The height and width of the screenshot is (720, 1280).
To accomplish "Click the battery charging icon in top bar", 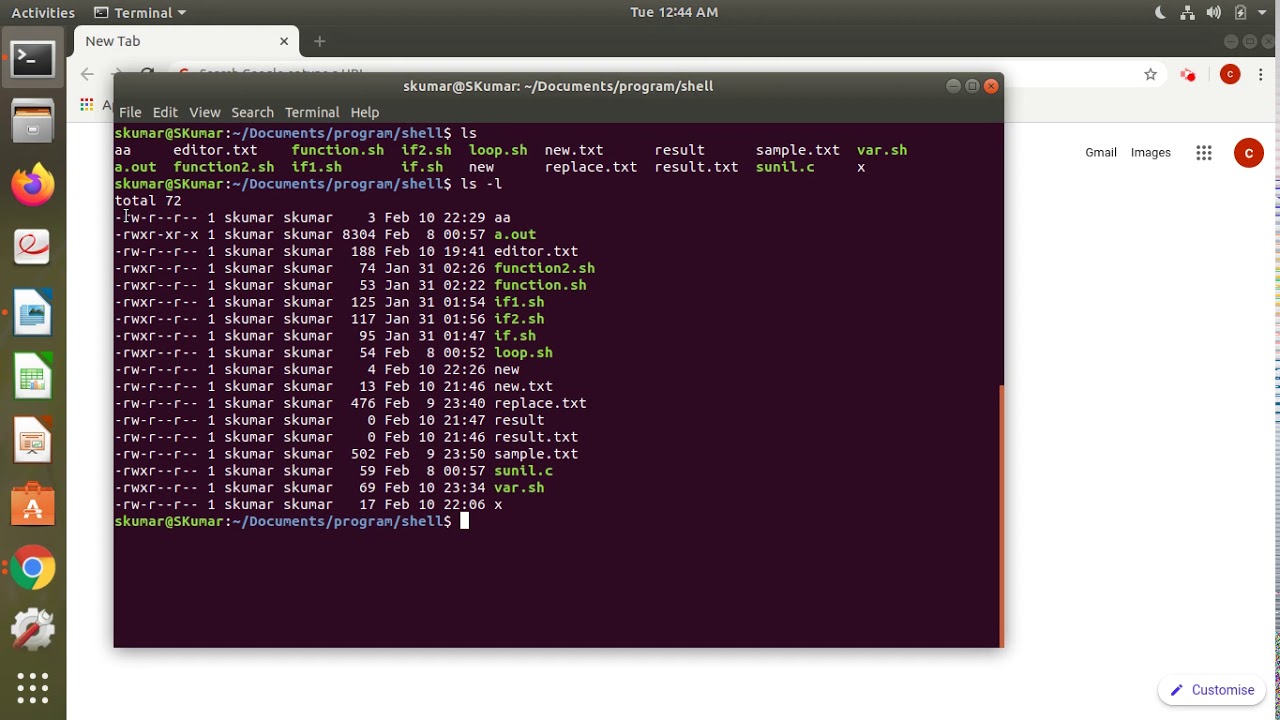I will click(1240, 12).
